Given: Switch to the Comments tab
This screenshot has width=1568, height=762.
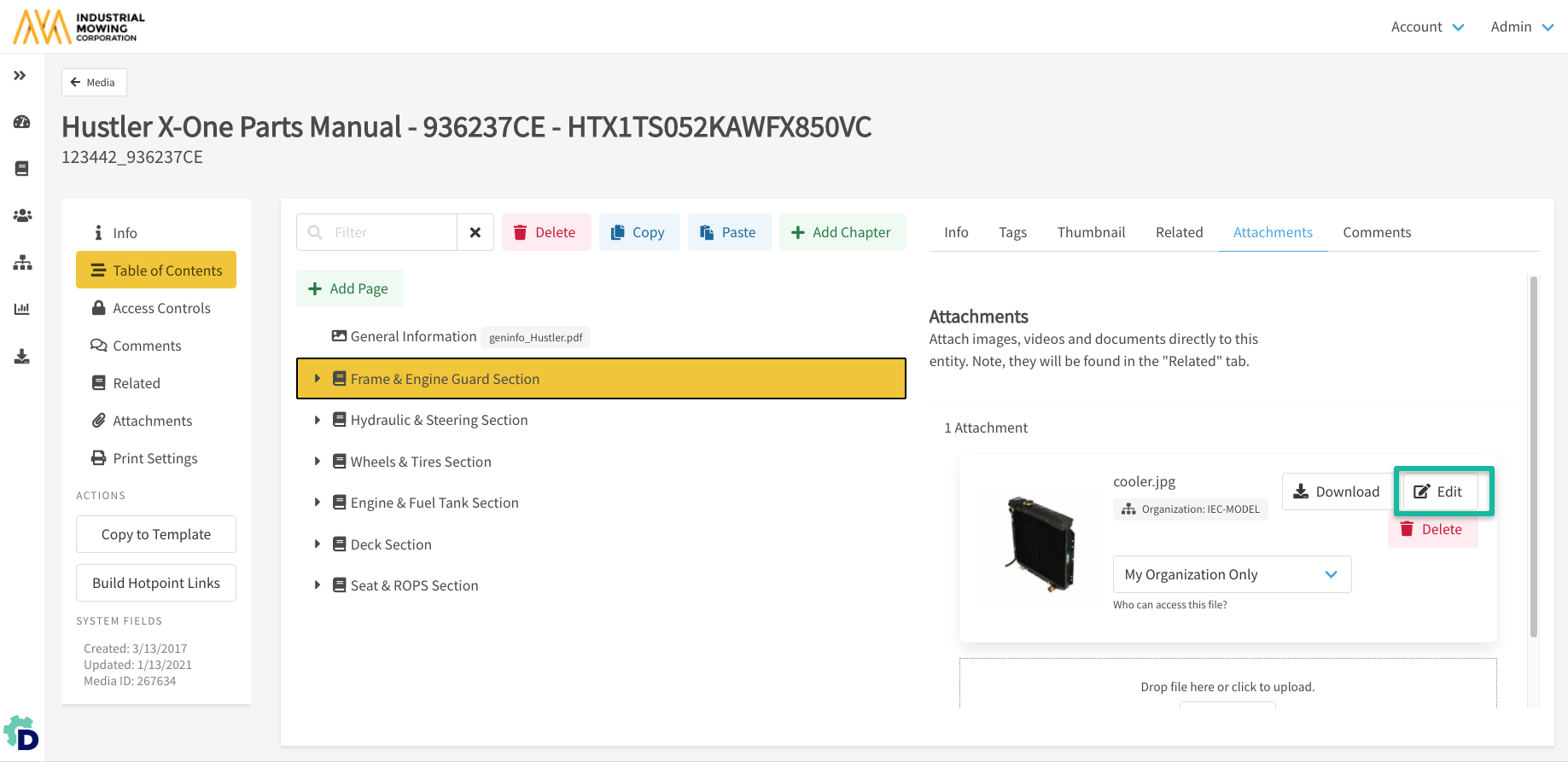Looking at the screenshot, I should click(1376, 232).
